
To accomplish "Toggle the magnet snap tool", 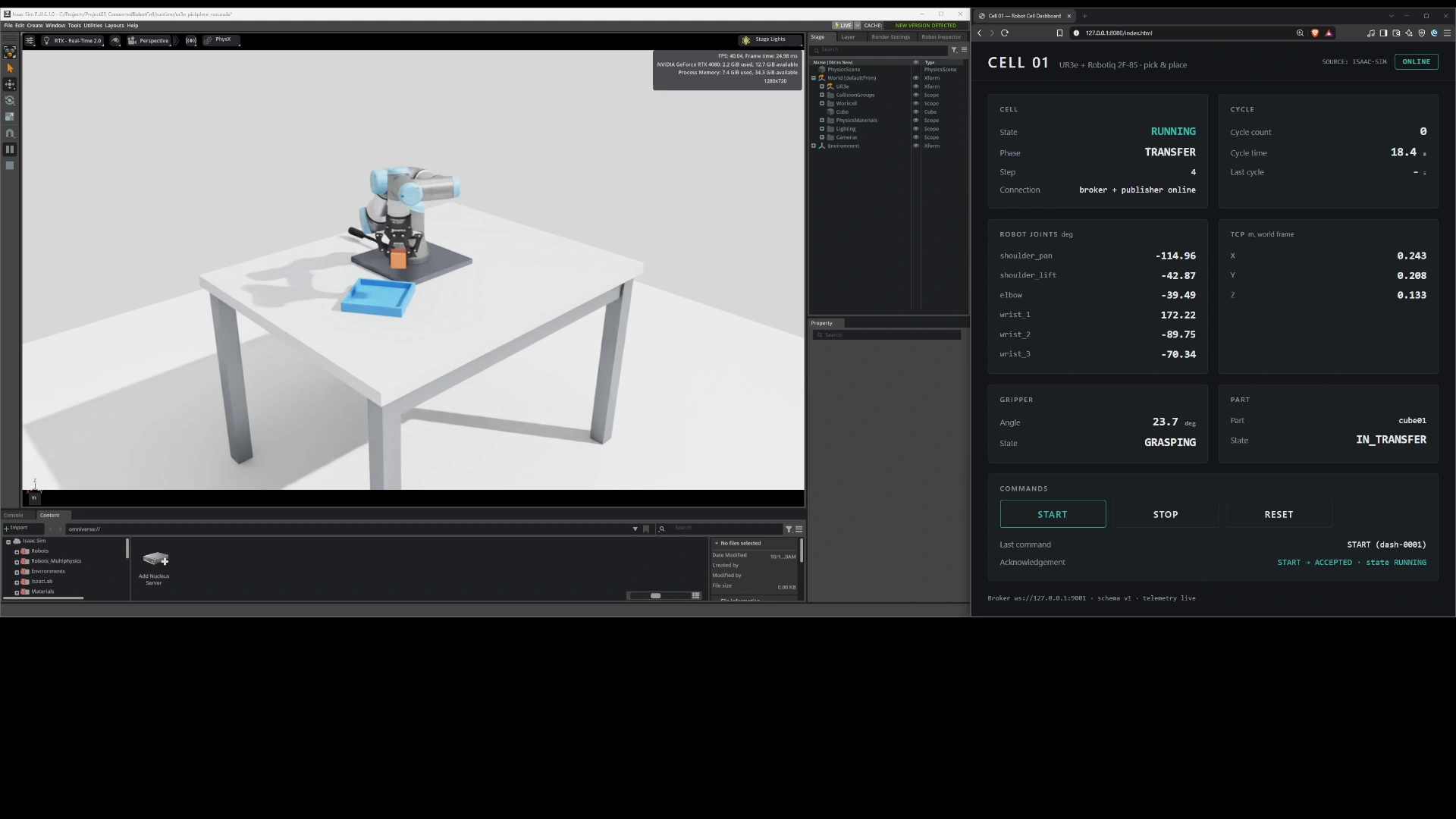I will coord(10,133).
